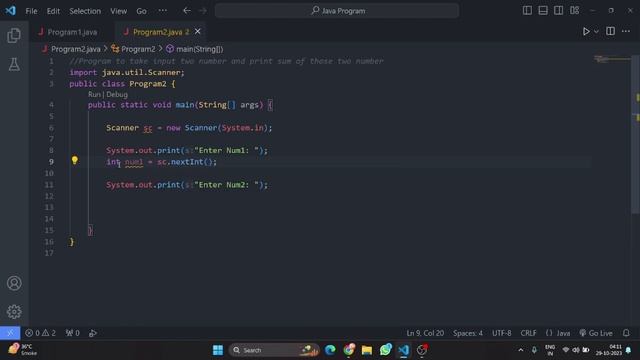Image resolution: width=640 pixels, height=360 pixels.
Task: Open Microsoft Edge from taskbar
Action: click(330, 350)
